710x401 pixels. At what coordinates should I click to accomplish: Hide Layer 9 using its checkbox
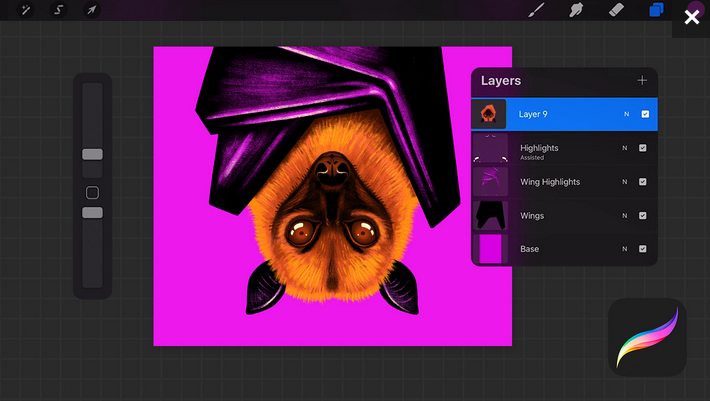(x=645, y=115)
